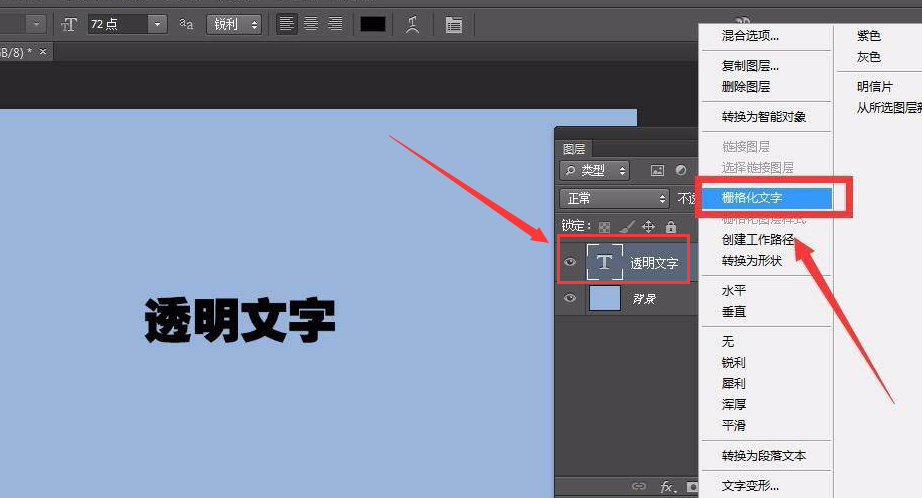922x498 pixels.
Task: Select 转换为智能对象 menu entry
Action: (763, 117)
